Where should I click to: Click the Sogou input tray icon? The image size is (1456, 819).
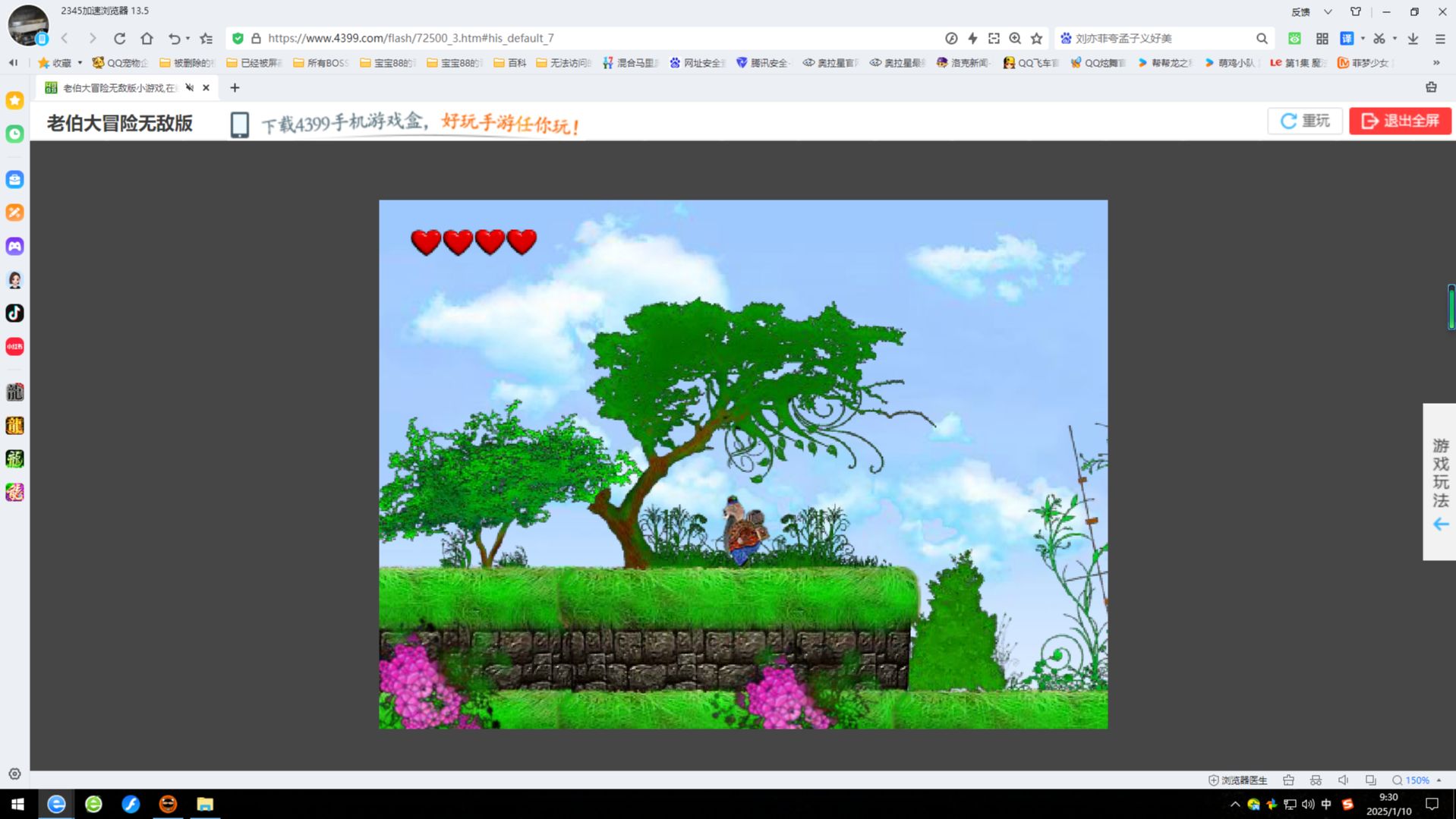pos(1347,805)
